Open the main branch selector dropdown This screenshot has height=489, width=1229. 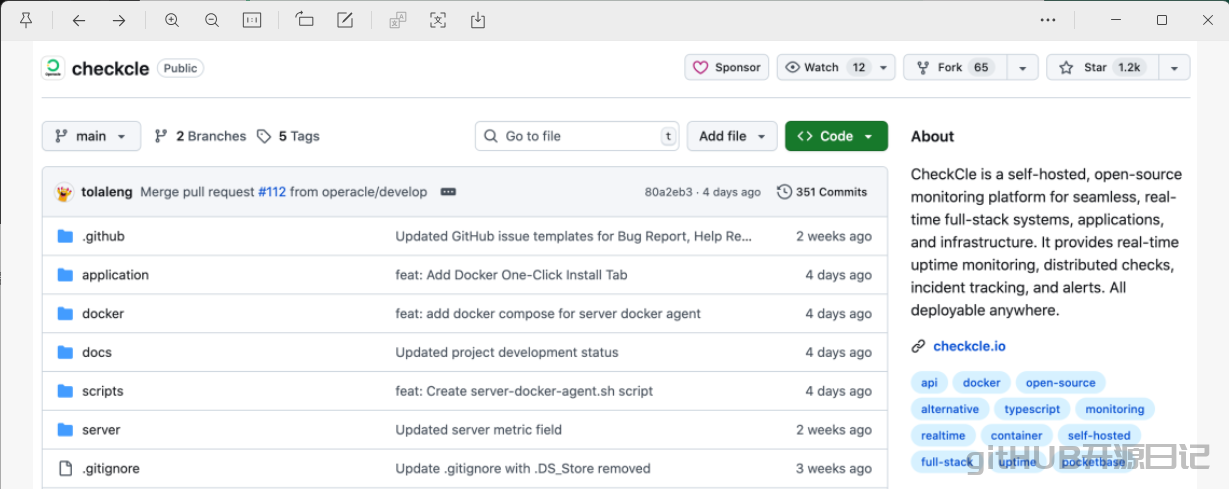coord(91,136)
